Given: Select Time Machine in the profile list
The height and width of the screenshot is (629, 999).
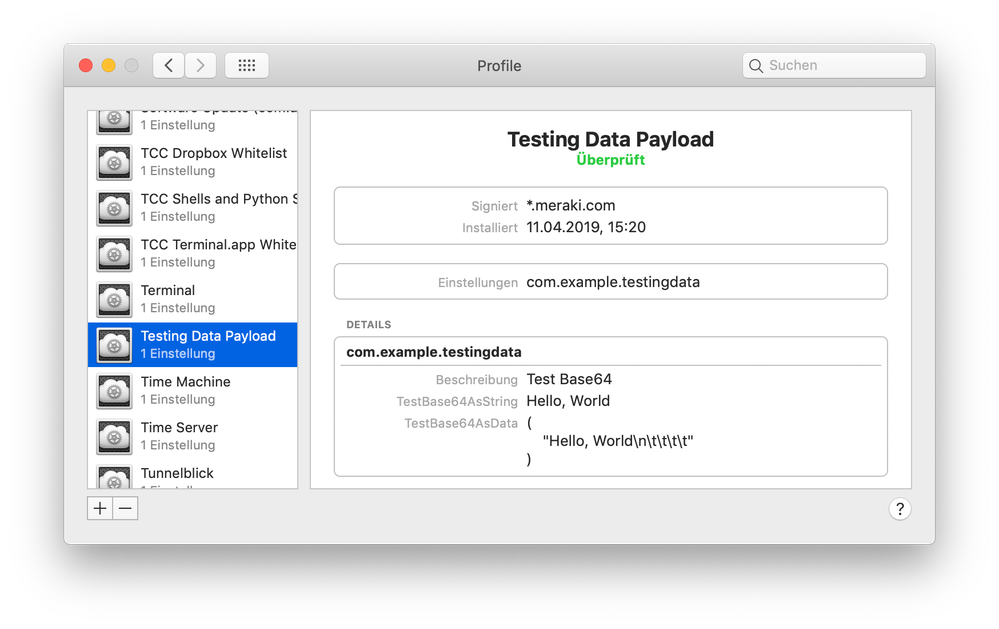Looking at the screenshot, I should 186,382.
